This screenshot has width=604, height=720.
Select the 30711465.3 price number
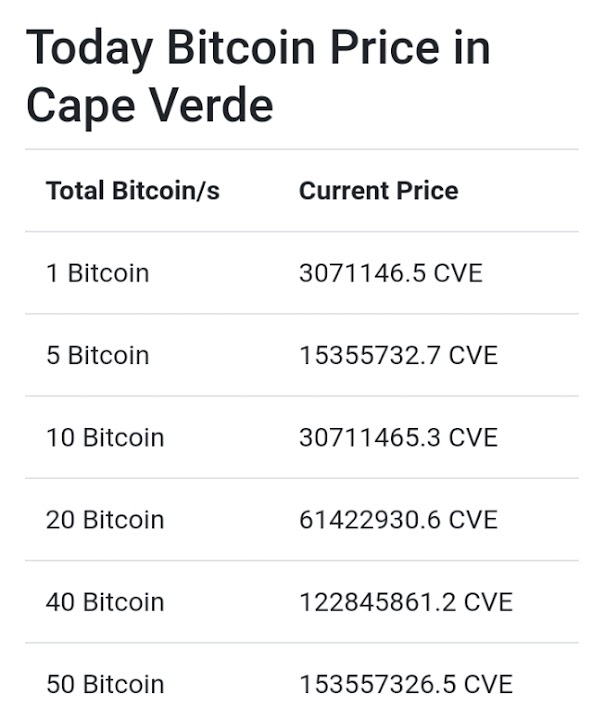pos(369,437)
